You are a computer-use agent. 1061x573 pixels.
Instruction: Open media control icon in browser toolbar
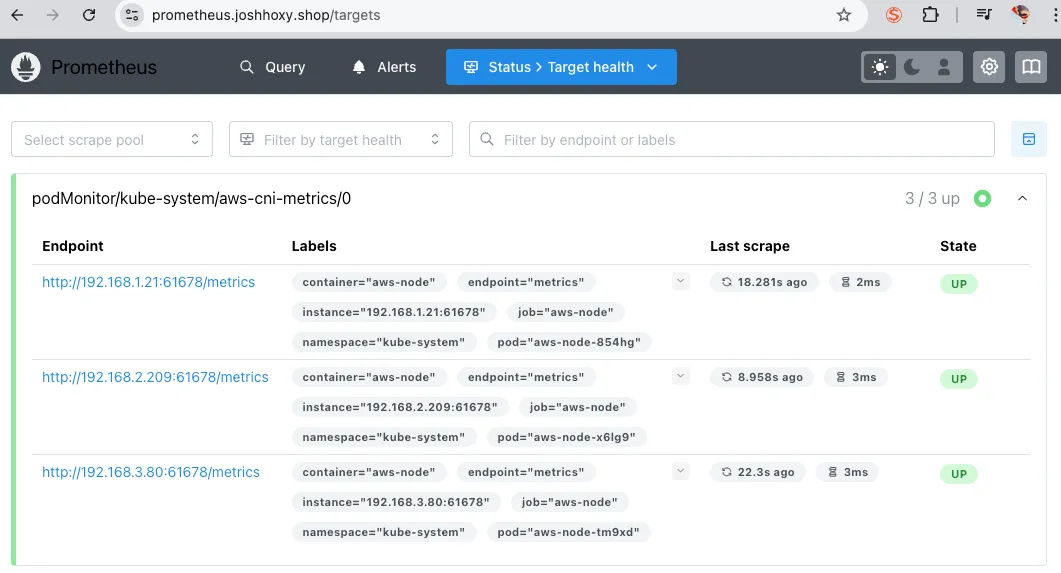coord(984,15)
